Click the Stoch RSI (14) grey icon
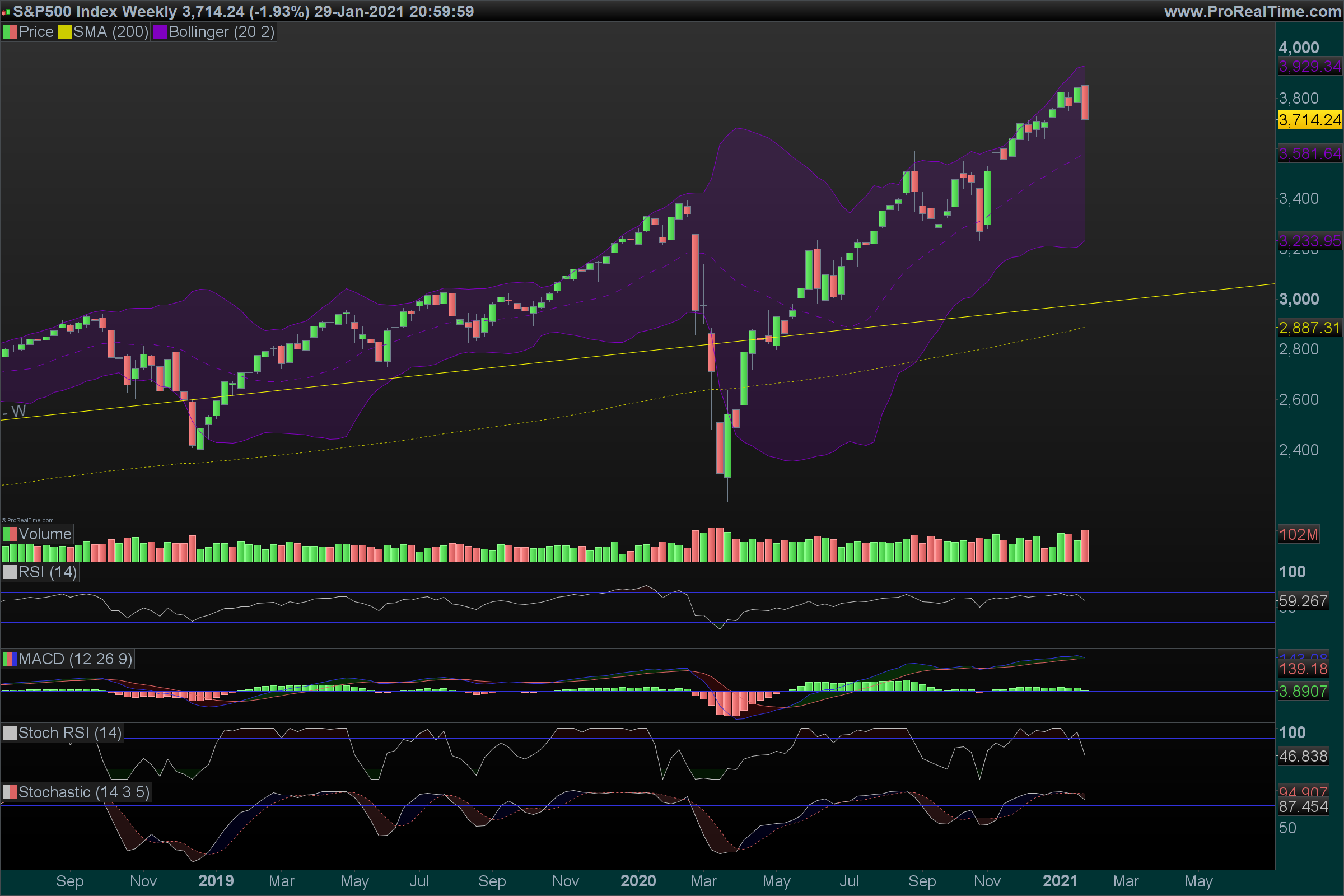 (9, 732)
